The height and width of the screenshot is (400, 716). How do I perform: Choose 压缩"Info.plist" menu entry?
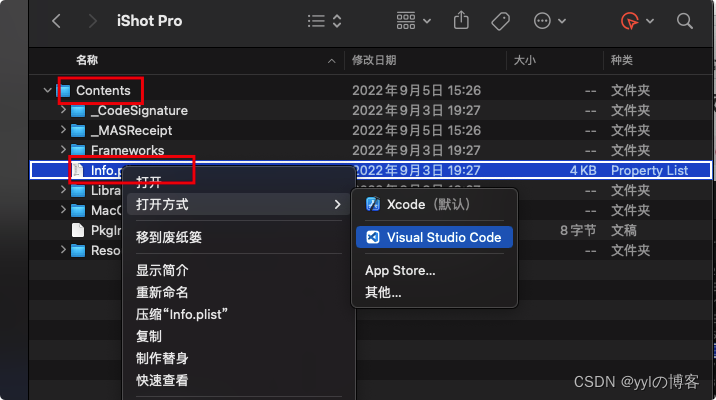coord(239,314)
